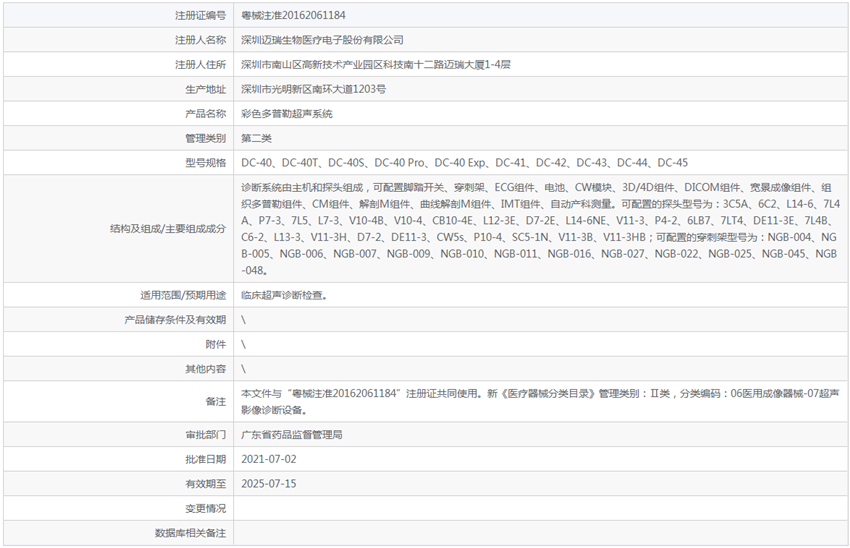The image size is (850, 548).
Task: Select remark text starting 本文件与
Action: (x=540, y=402)
